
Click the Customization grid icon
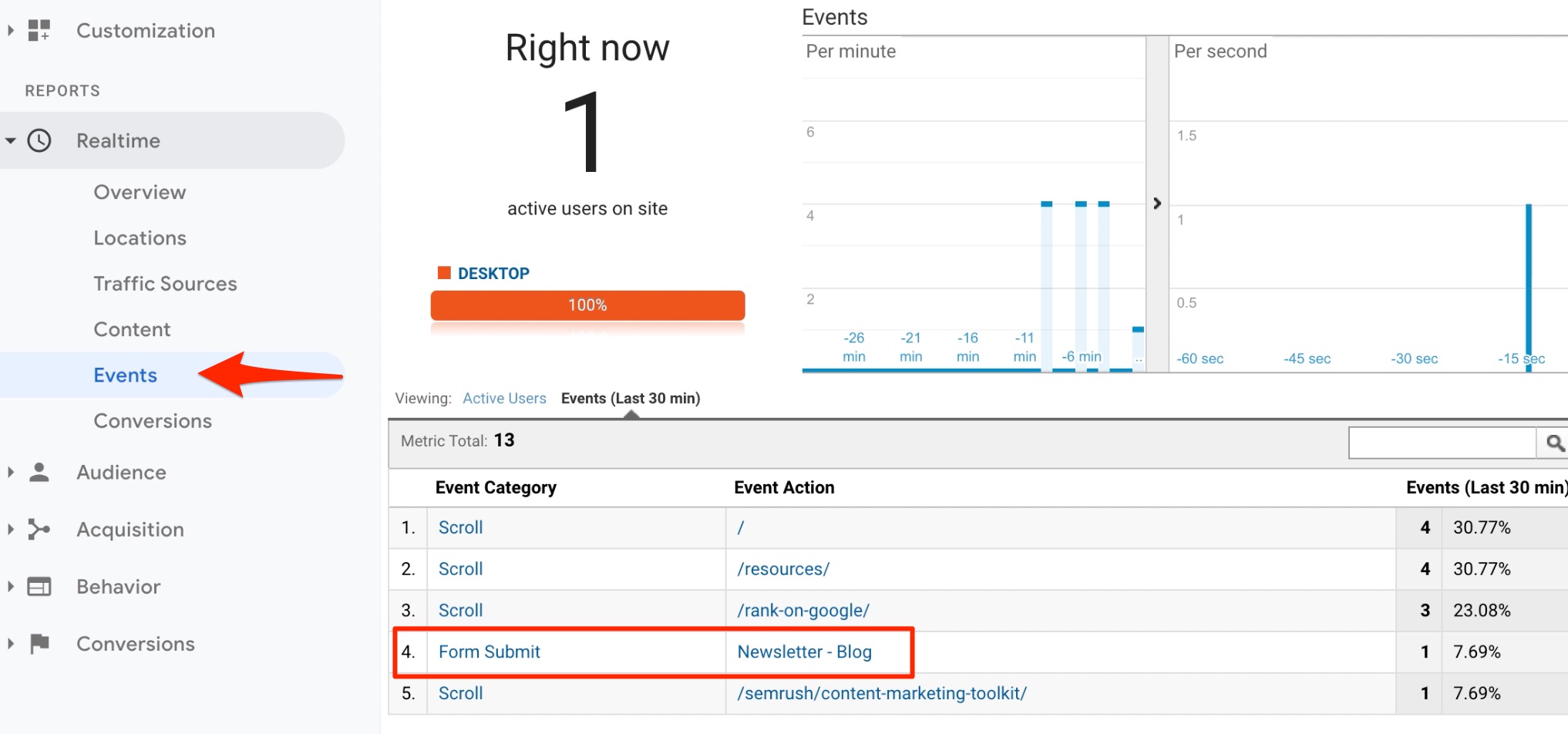39,30
